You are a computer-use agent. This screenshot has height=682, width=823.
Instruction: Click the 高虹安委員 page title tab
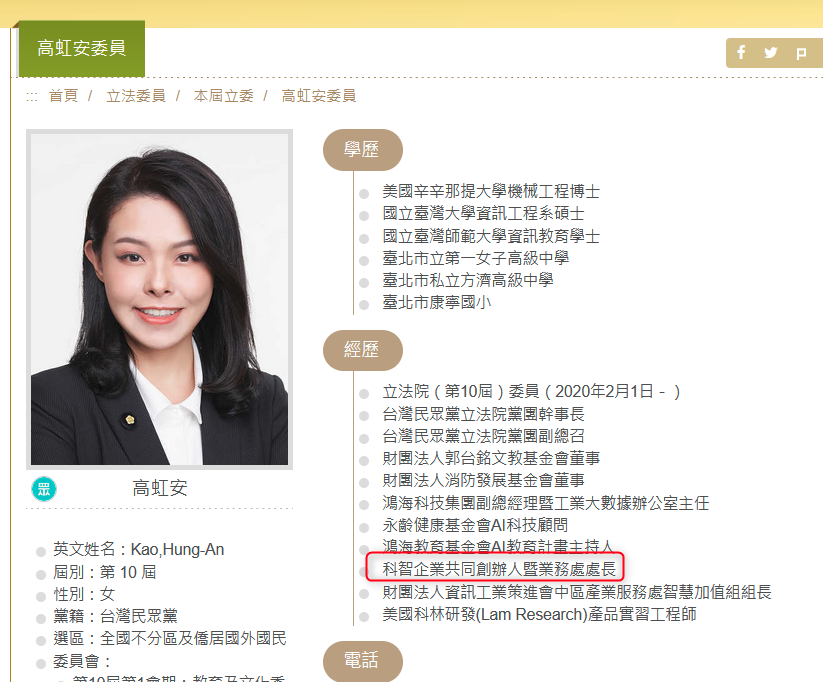click(x=82, y=48)
